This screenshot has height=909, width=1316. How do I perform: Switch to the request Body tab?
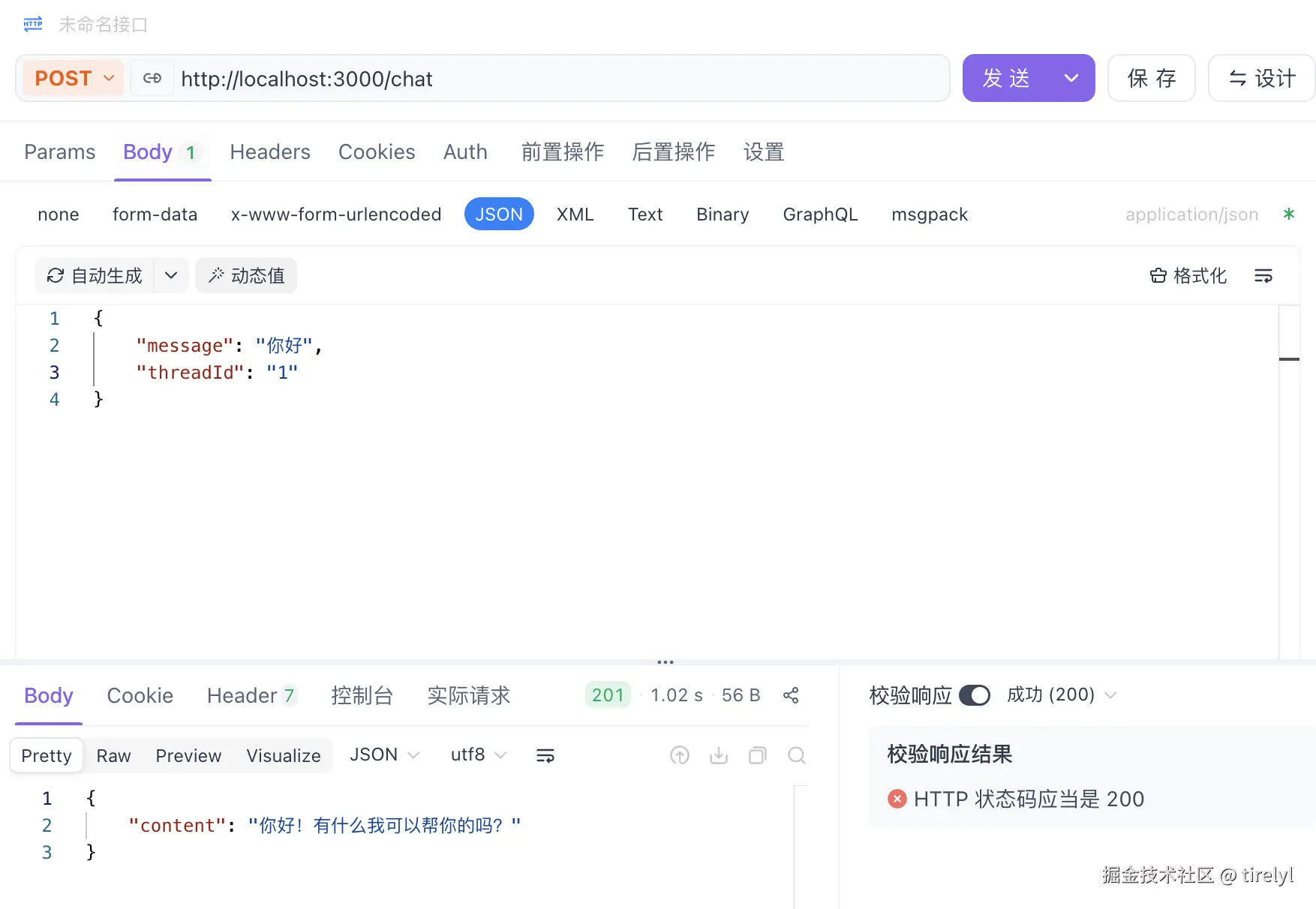pos(161,152)
